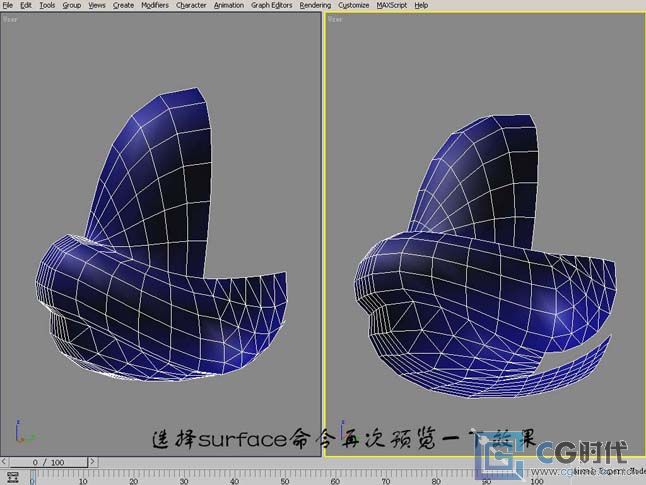
Task: Click the right viewport's User label
Action: click(x=335, y=19)
